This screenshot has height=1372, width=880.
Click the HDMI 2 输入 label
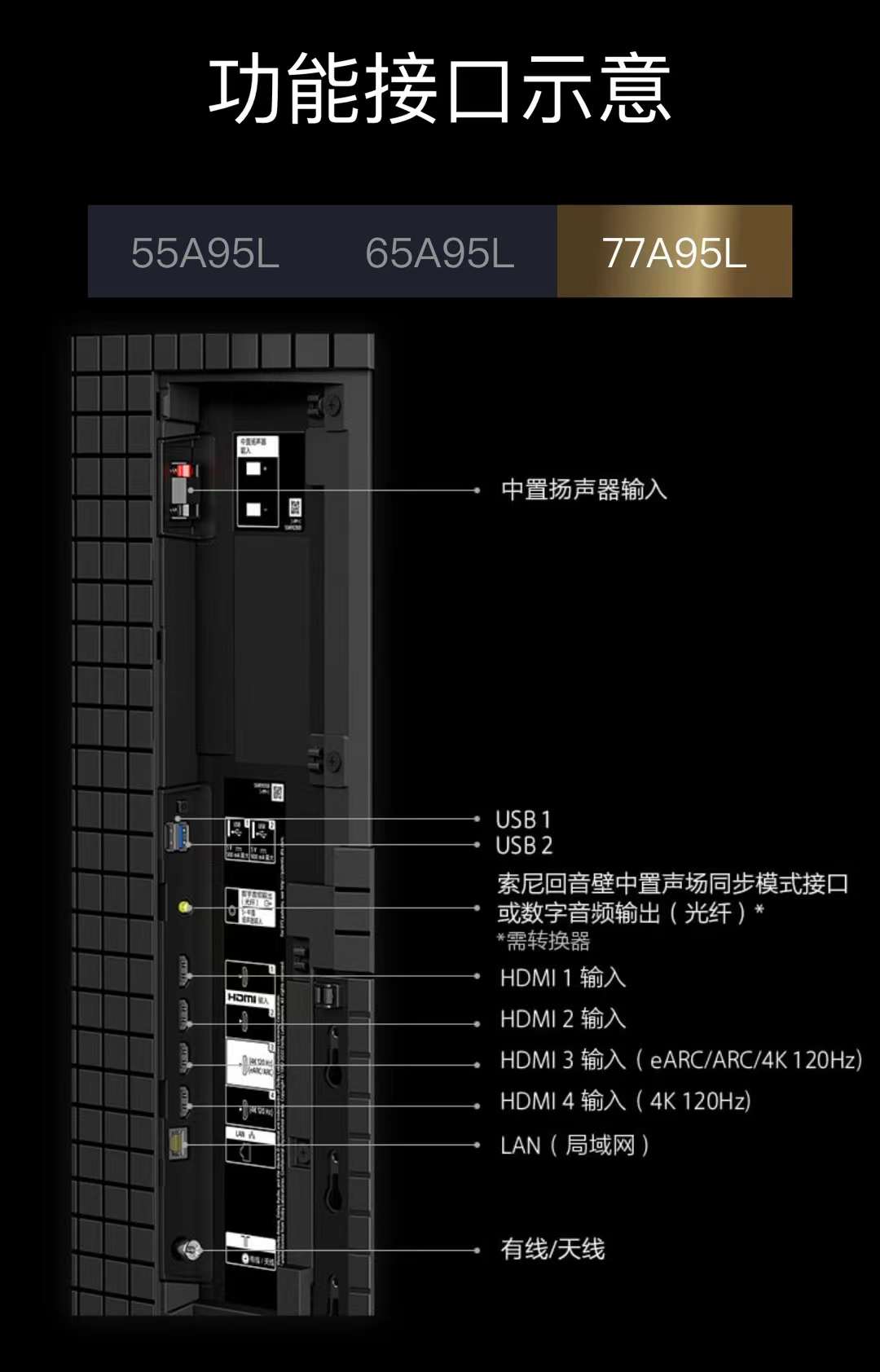(x=563, y=1018)
